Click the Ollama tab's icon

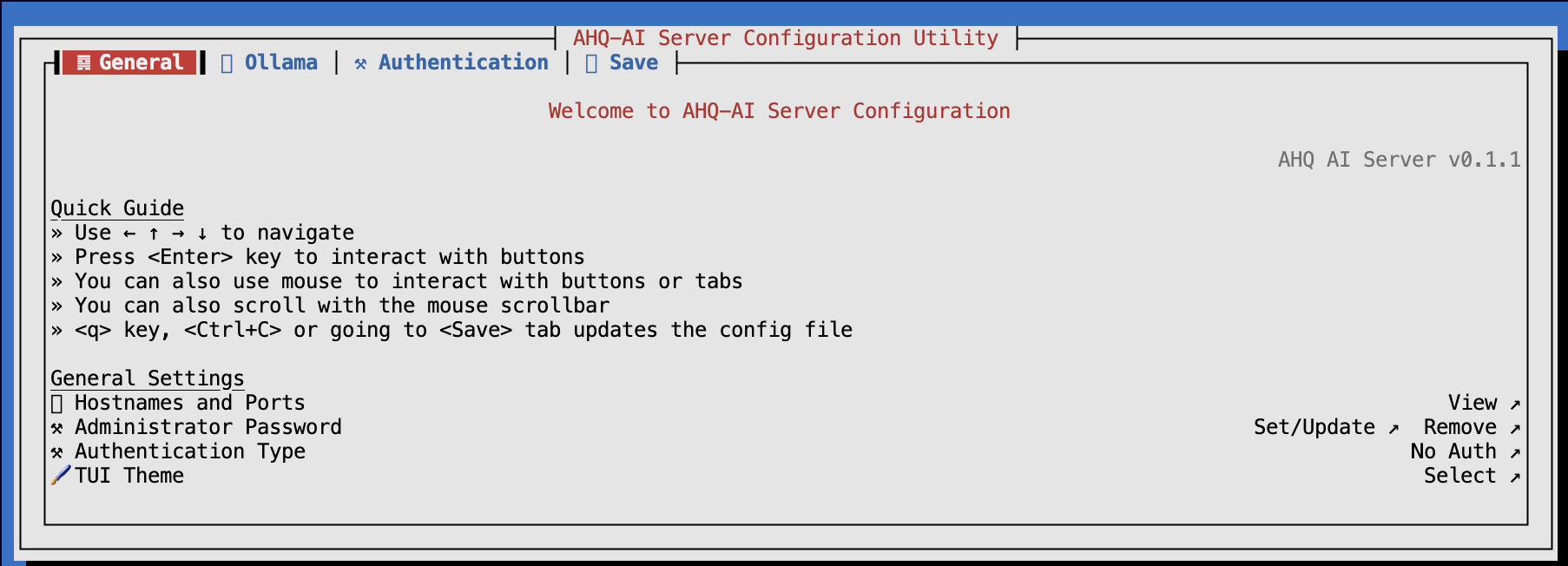(227, 63)
